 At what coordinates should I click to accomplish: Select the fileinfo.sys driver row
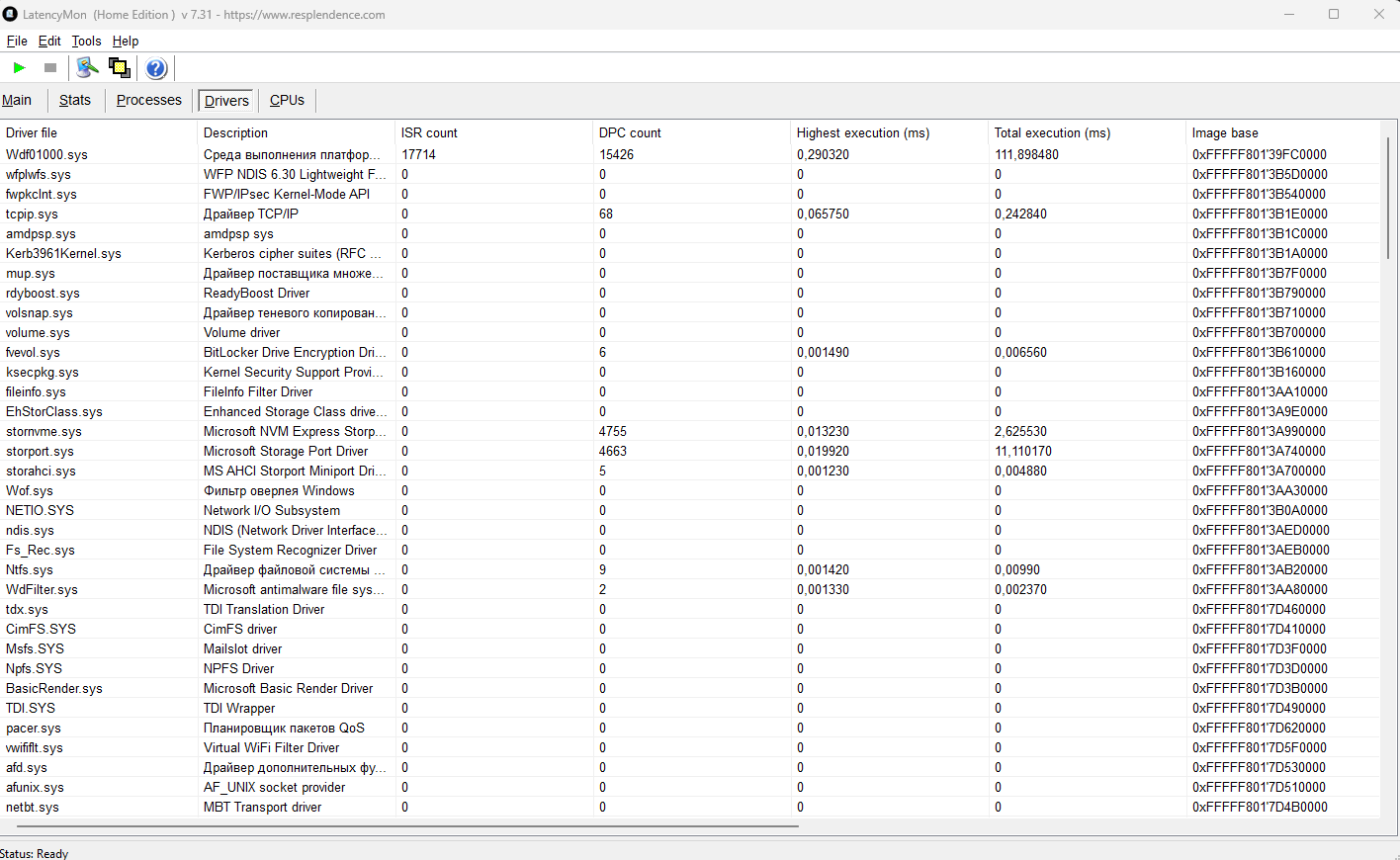tap(690, 391)
